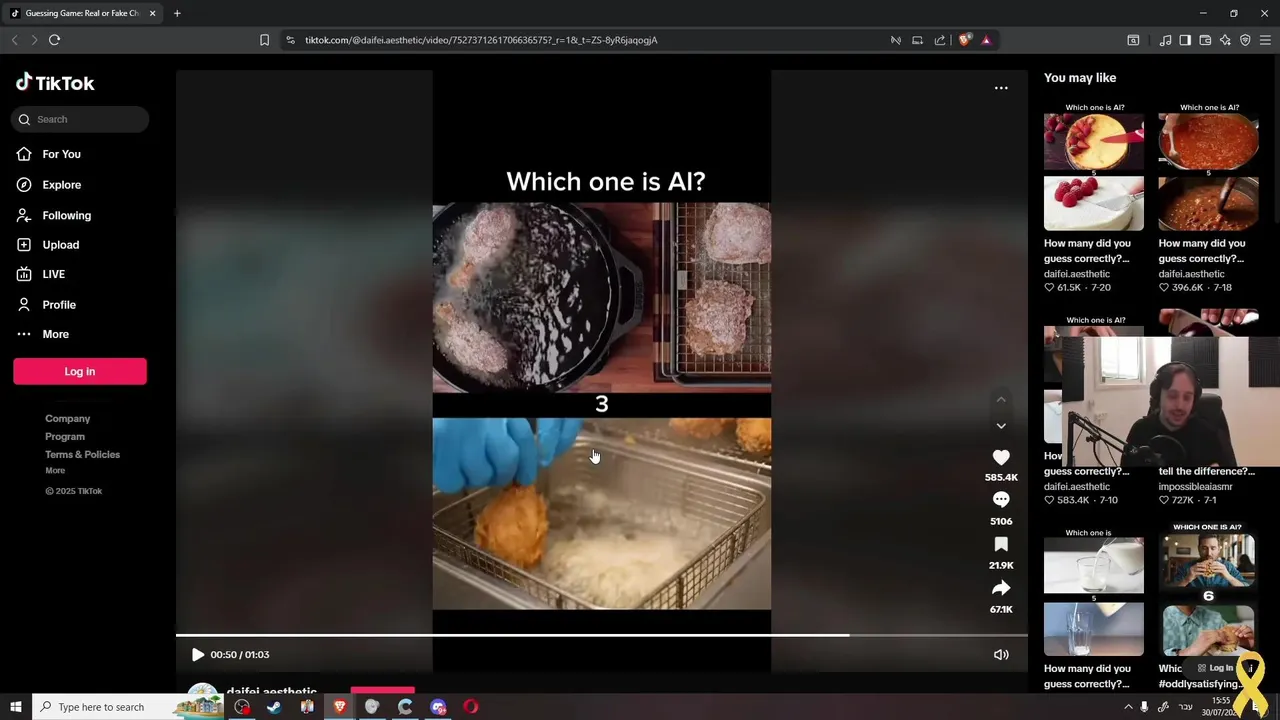Open the Brave VPN shield icon

click(x=1245, y=40)
